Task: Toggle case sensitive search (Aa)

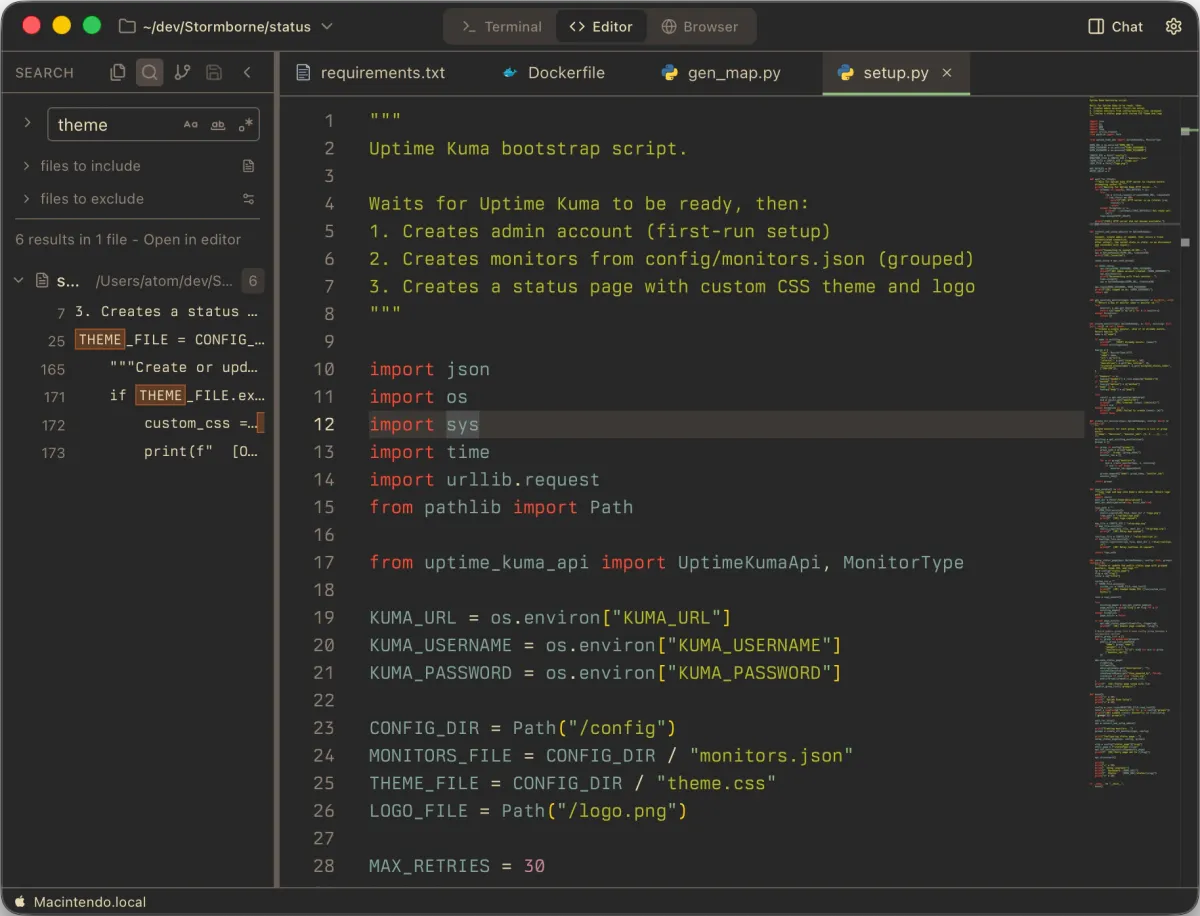Action: click(190, 124)
